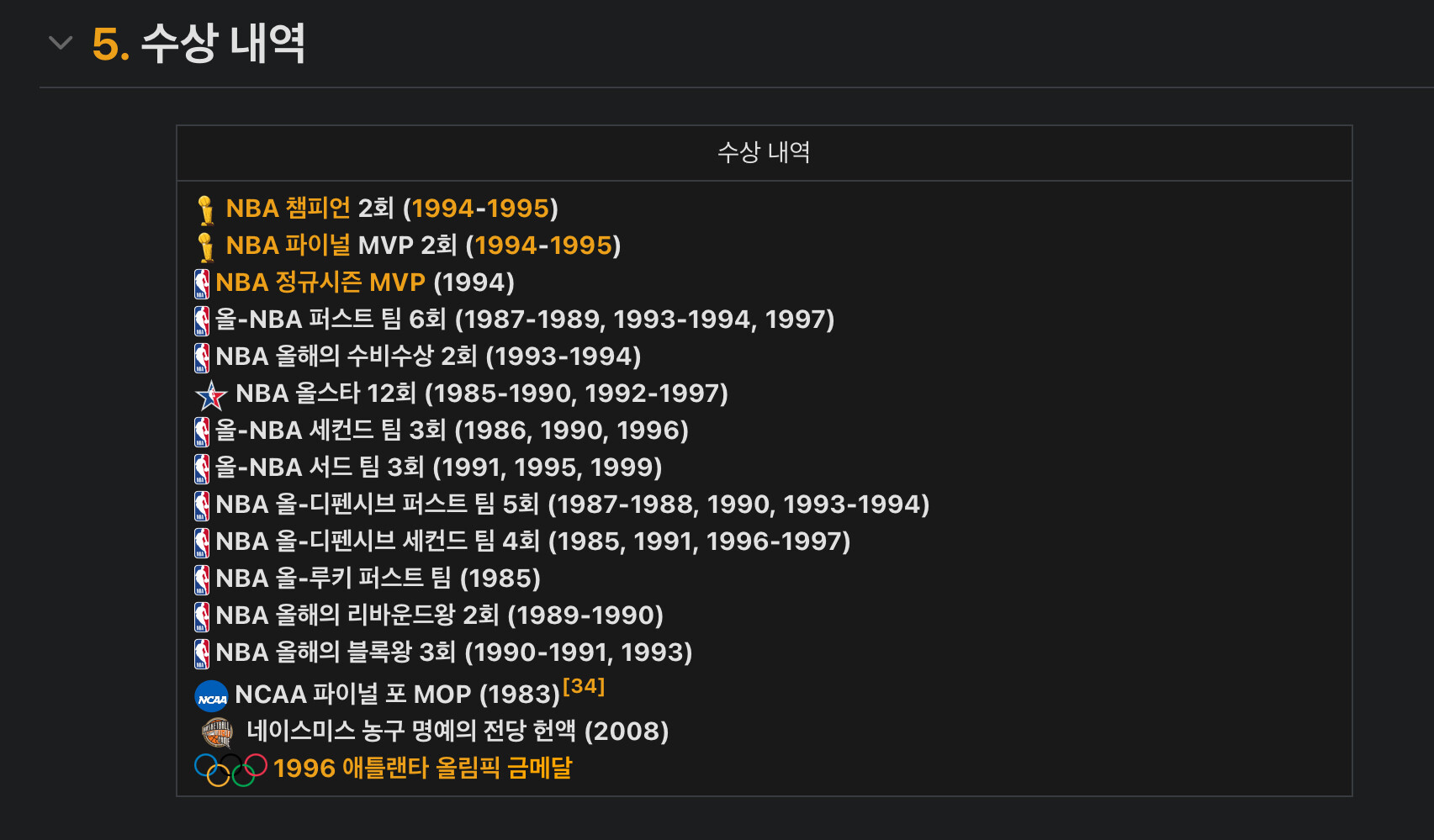Click the Hall of Fame logo icon
The image size is (1434, 840).
tap(218, 733)
